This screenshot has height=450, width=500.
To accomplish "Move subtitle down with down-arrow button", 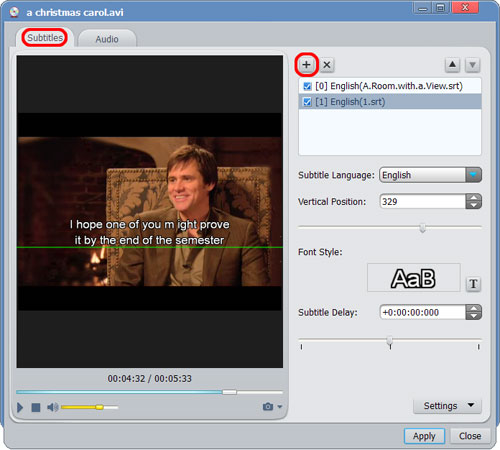I will [473, 65].
